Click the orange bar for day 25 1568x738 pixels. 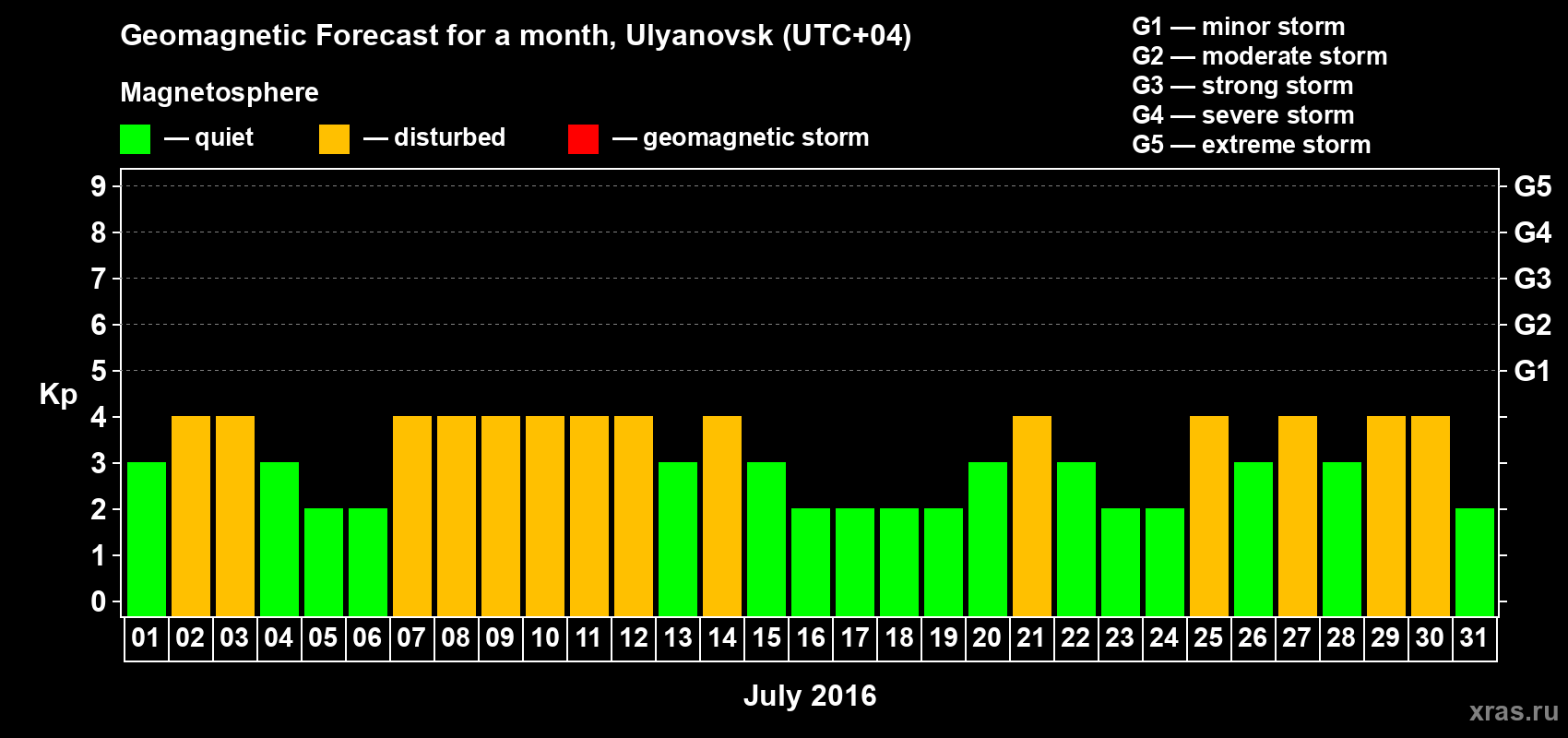[1209, 517]
